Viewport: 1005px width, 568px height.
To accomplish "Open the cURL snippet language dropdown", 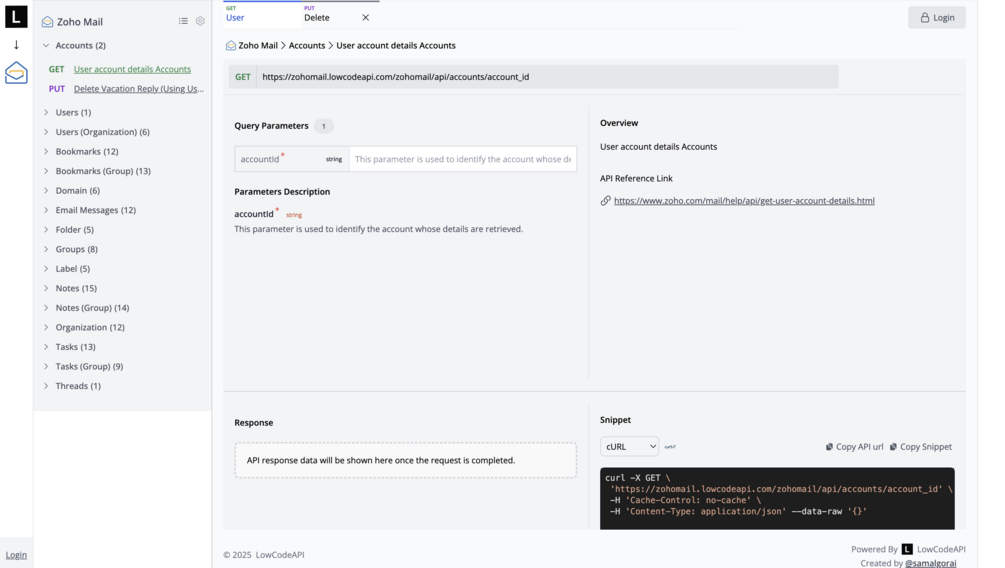I will coord(629,447).
